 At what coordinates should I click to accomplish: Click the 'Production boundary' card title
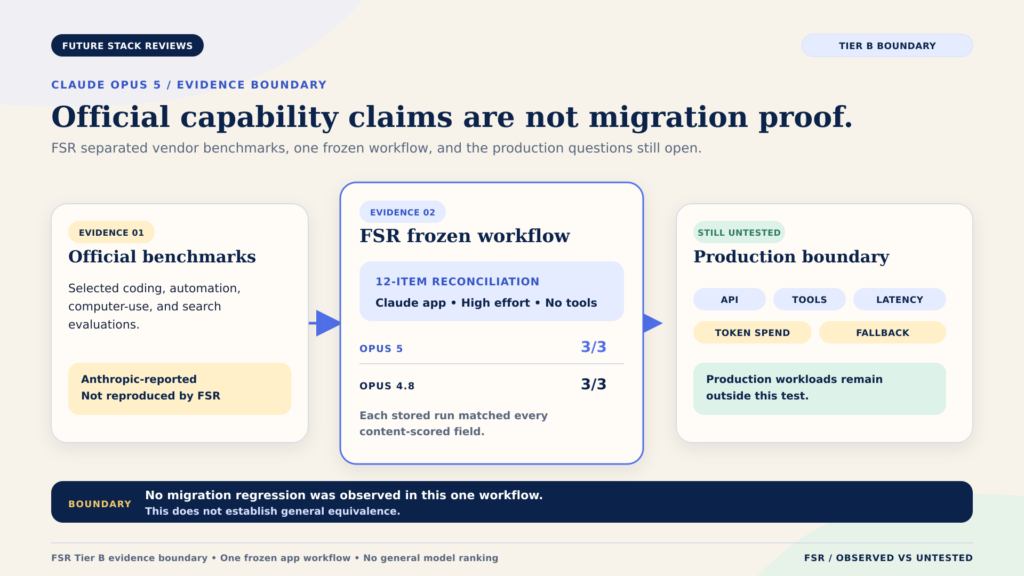(x=791, y=257)
